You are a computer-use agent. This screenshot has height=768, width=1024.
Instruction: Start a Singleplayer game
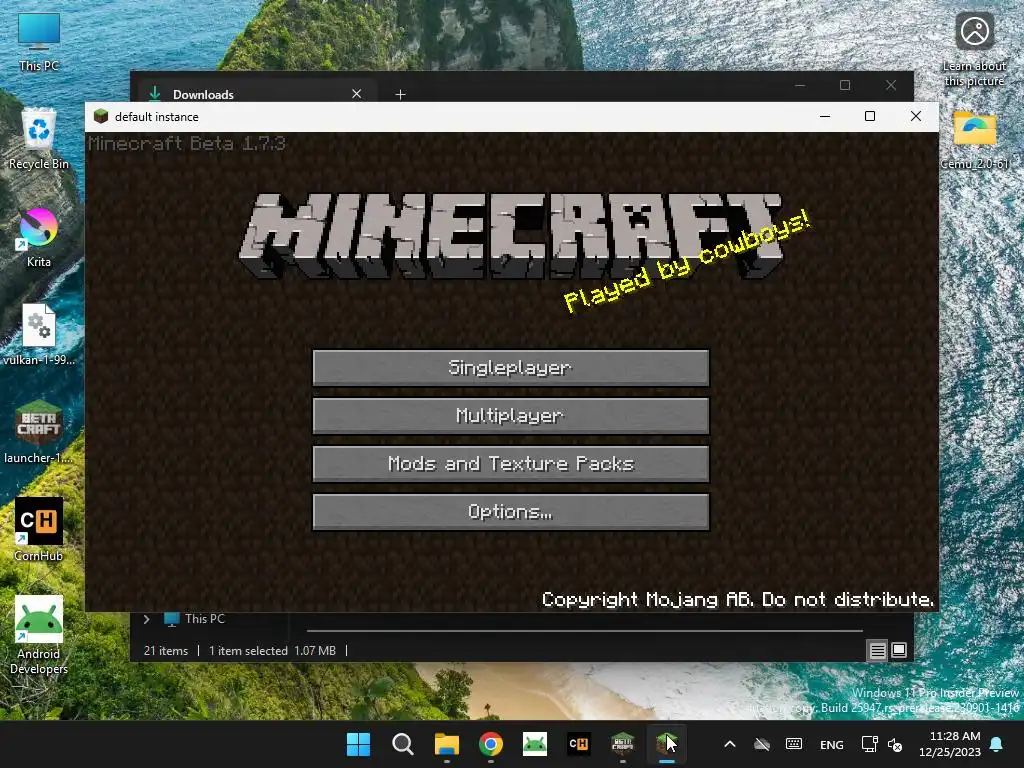tap(511, 368)
